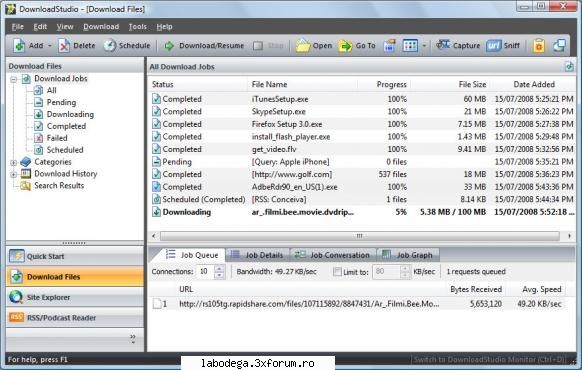Open the Tools menu
The width and height of the screenshot is (582, 370).
tap(137, 27)
